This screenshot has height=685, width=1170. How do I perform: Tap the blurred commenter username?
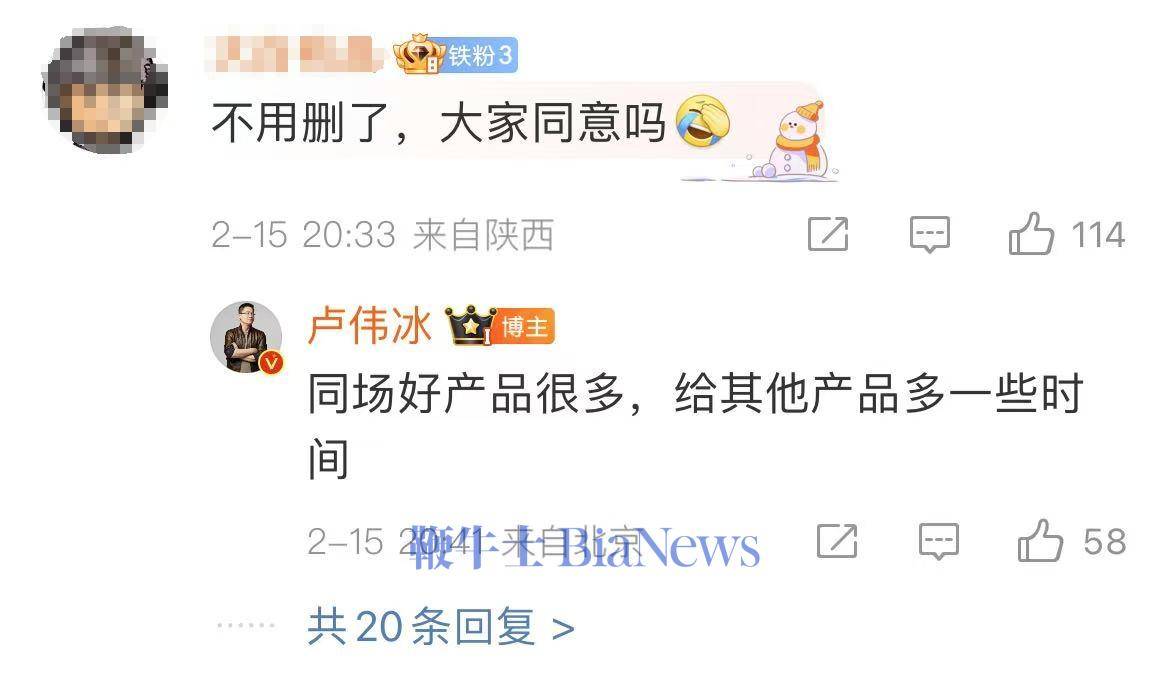pos(294,54)
